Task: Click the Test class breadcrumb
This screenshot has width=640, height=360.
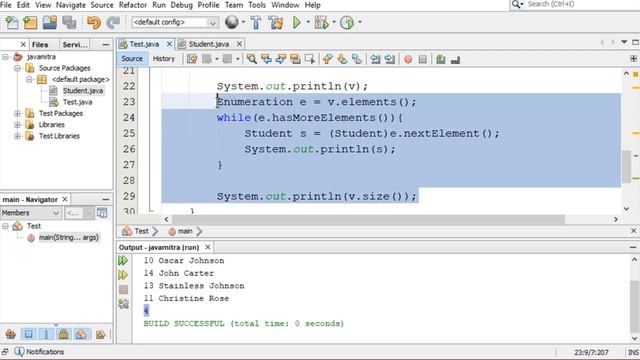Action: [x=142, y=231]
